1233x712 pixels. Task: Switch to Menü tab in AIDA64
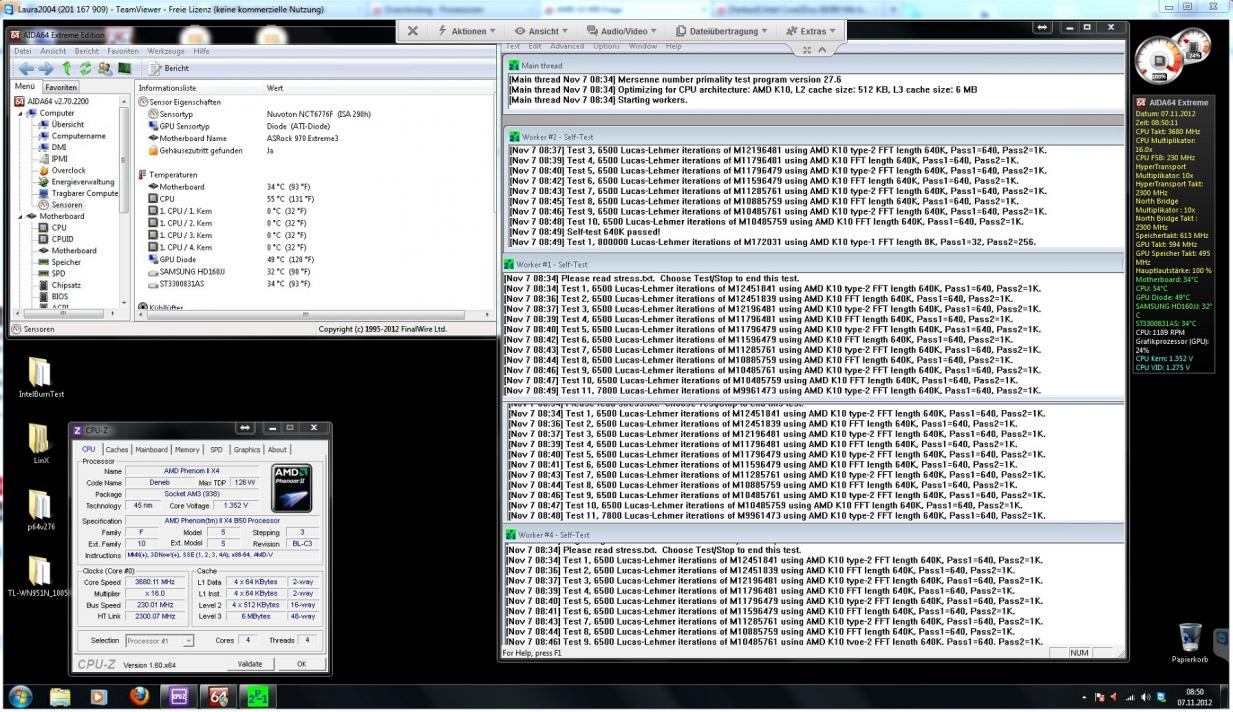[x=24, y=87]
